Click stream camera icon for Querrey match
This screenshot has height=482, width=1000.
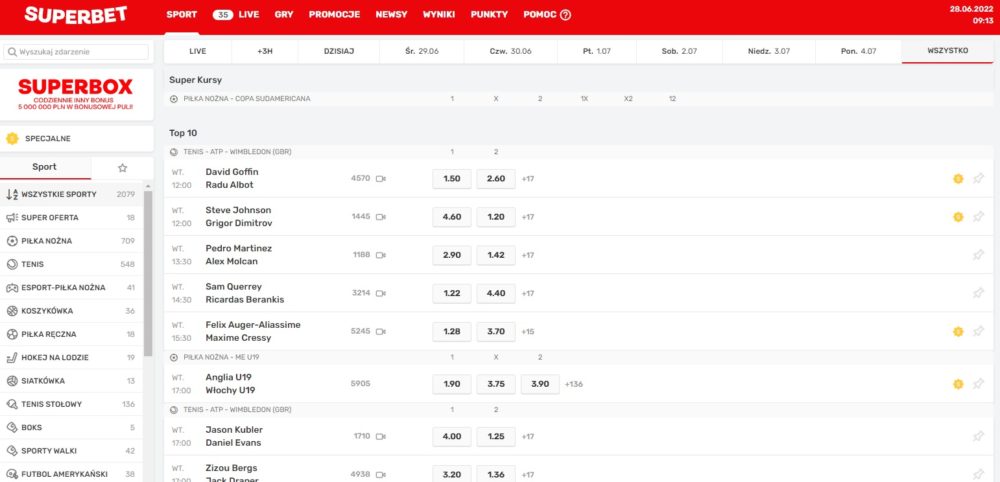coord(381,293)
